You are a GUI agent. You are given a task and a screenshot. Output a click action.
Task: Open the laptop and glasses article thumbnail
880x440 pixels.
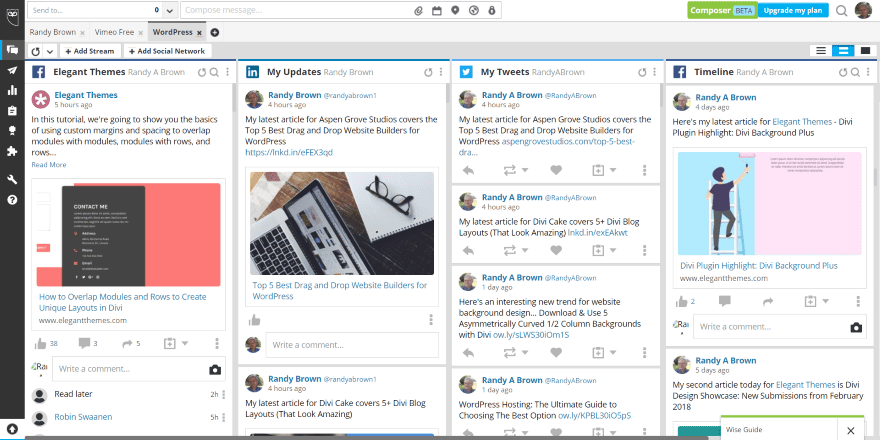pyautogui.click(x=342, y=223)
